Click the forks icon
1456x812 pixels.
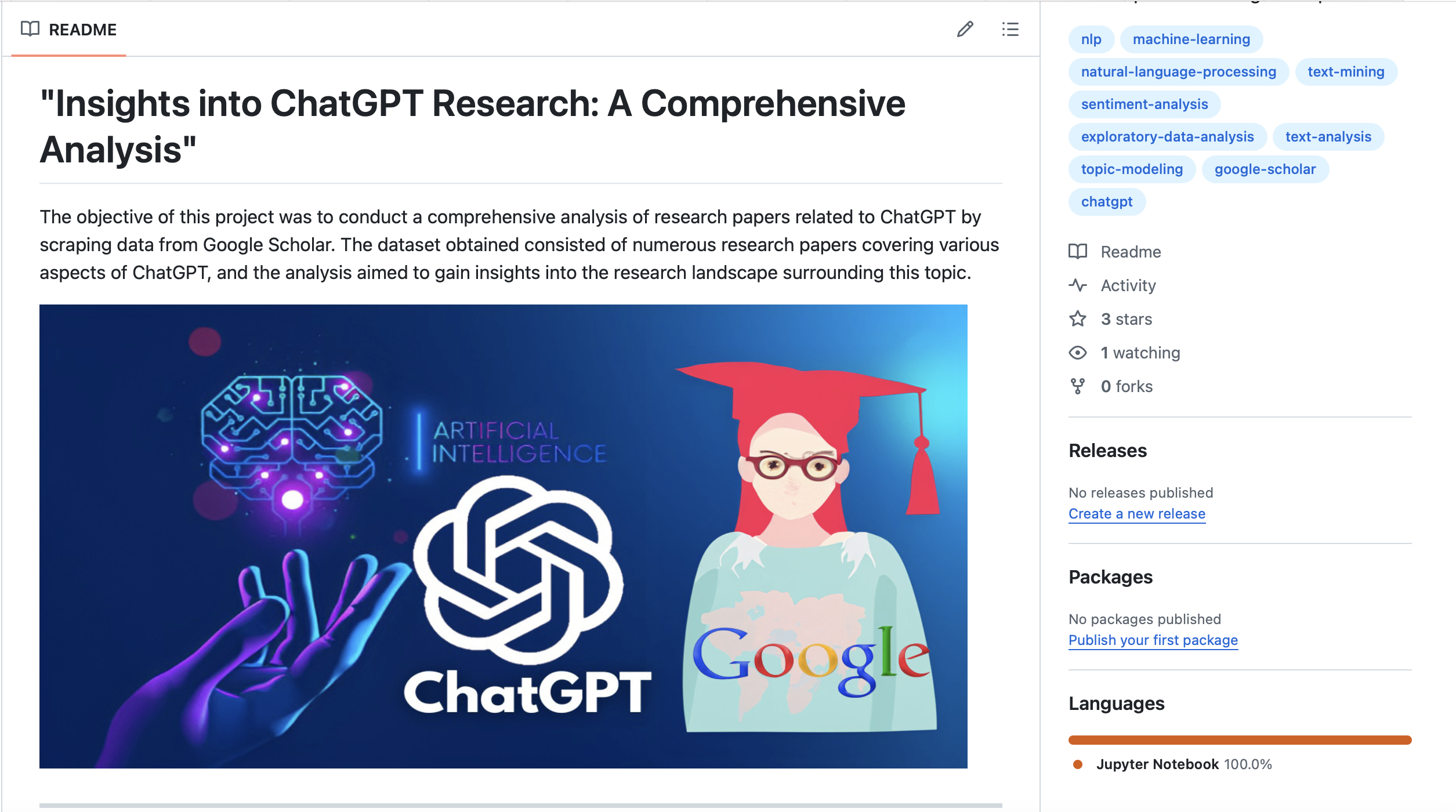(x=1078, y=386)
